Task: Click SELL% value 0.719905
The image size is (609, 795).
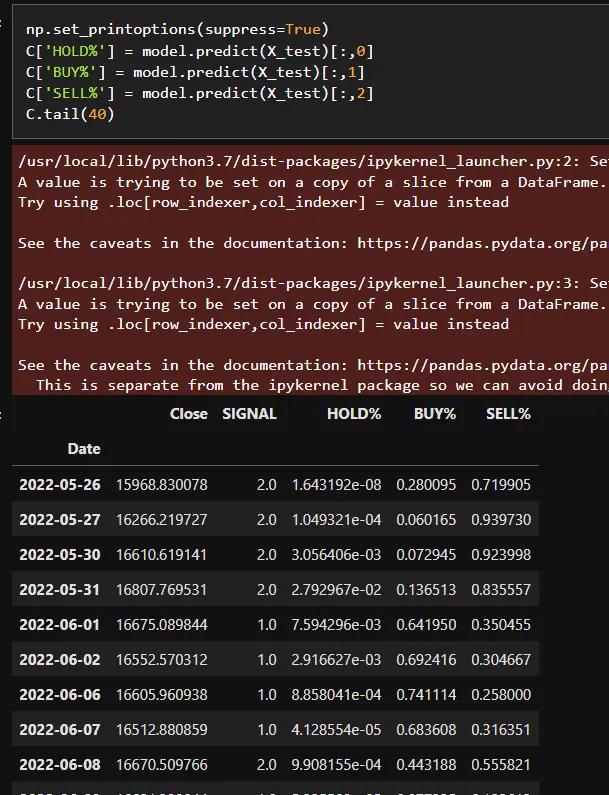Action: click(501, 485)
